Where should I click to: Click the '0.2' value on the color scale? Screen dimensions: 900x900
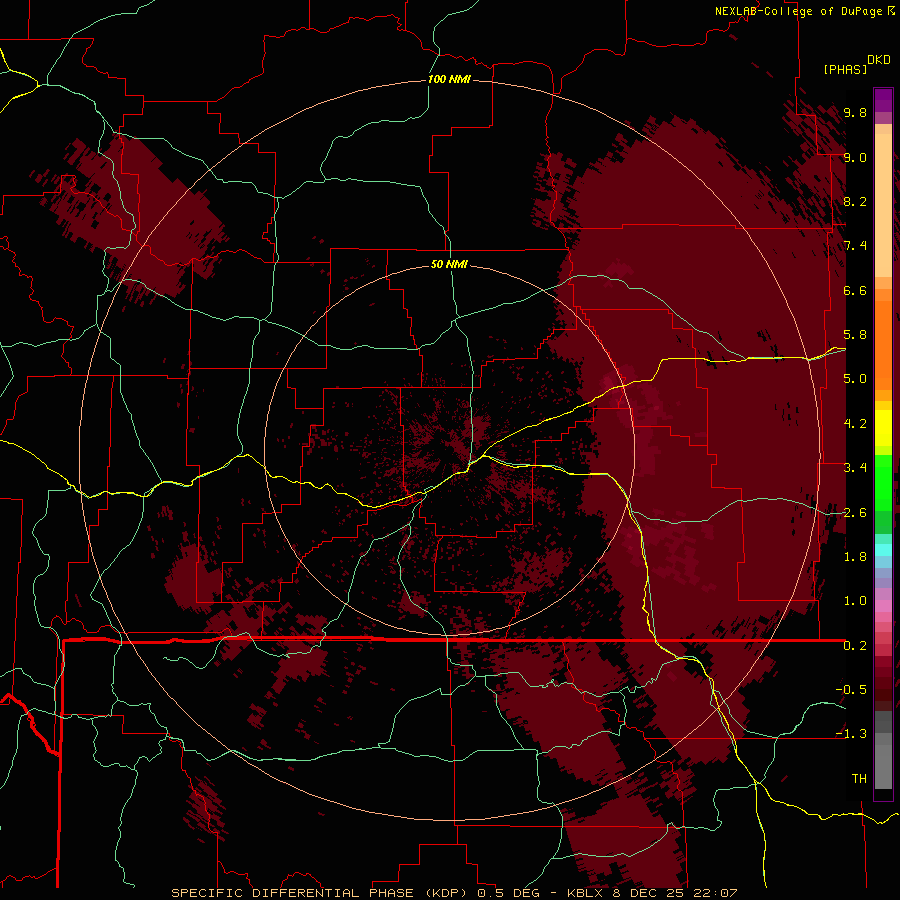click(x=855, y=646)
